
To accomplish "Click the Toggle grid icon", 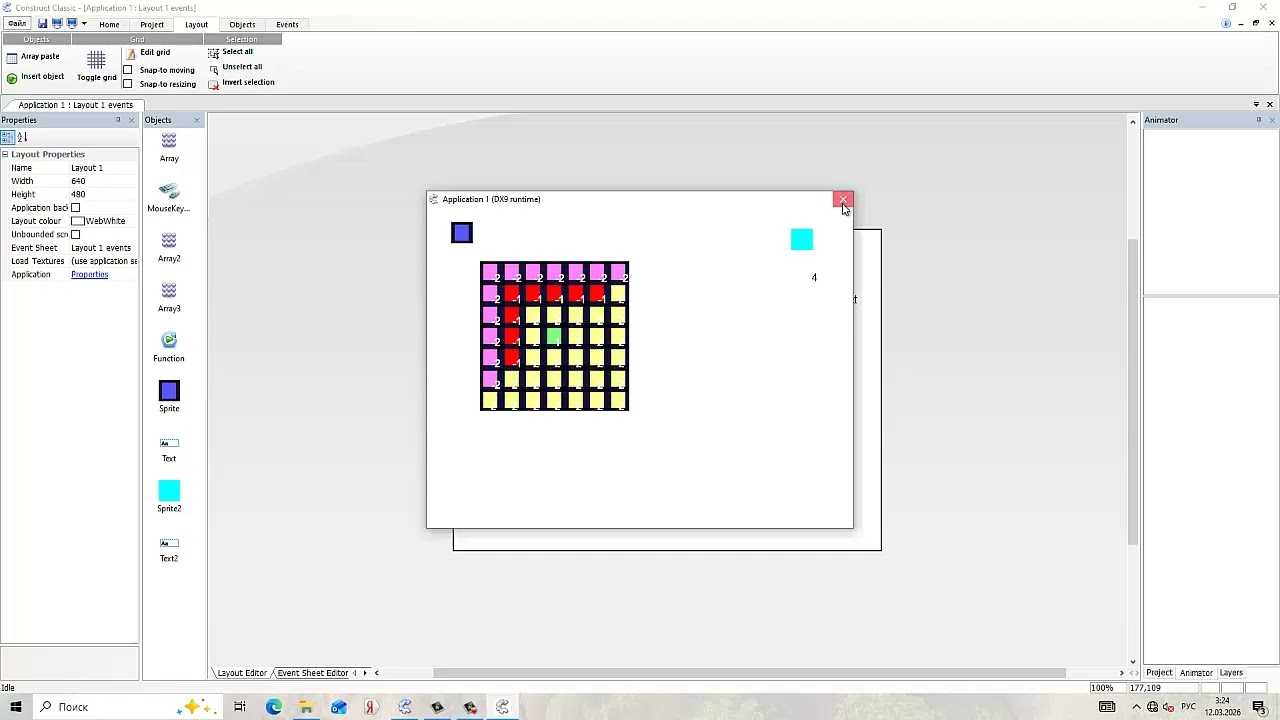I will [x=96, y=60].
